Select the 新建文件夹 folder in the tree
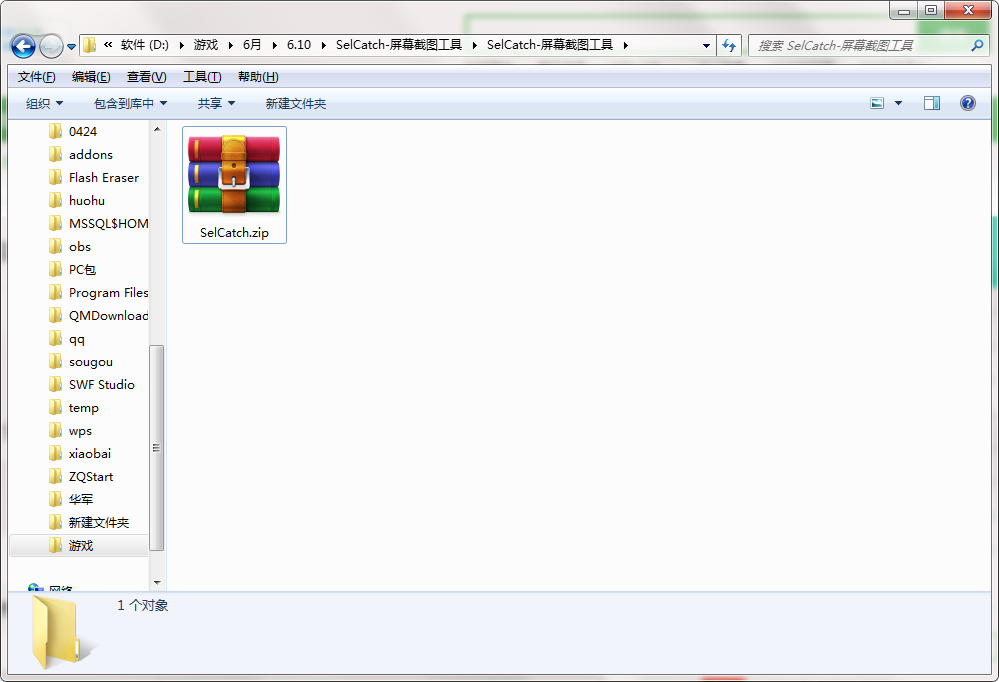This screenshot has height=682, width=999. (99, 523)
